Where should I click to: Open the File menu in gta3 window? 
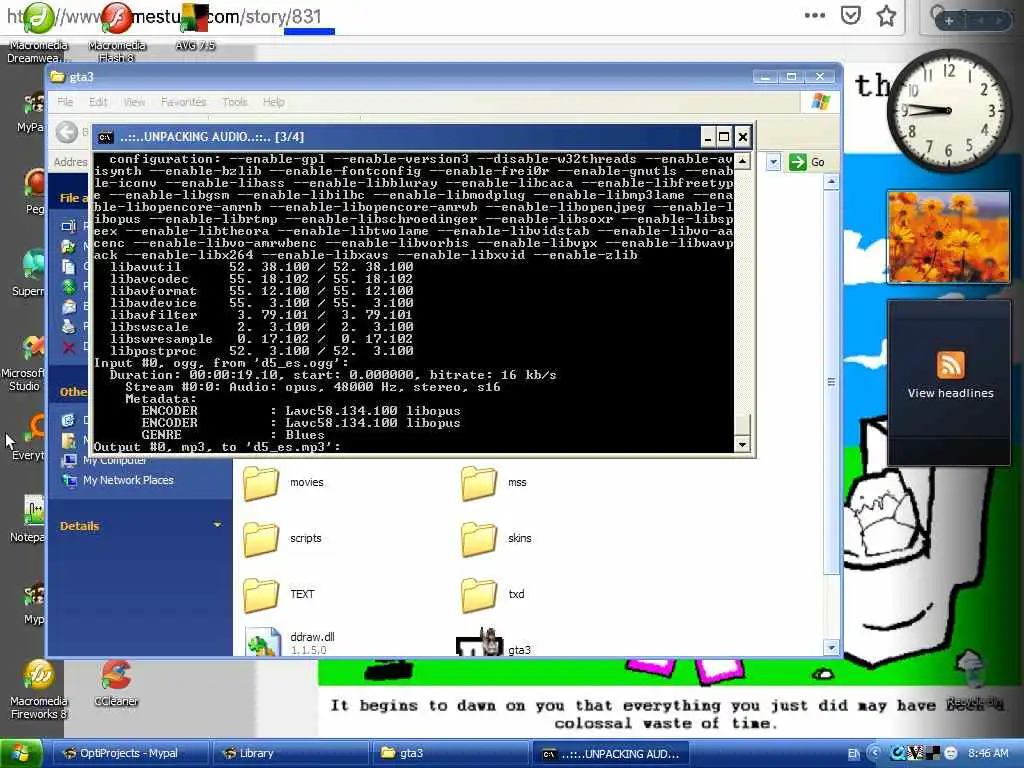(x=65, y=102)
